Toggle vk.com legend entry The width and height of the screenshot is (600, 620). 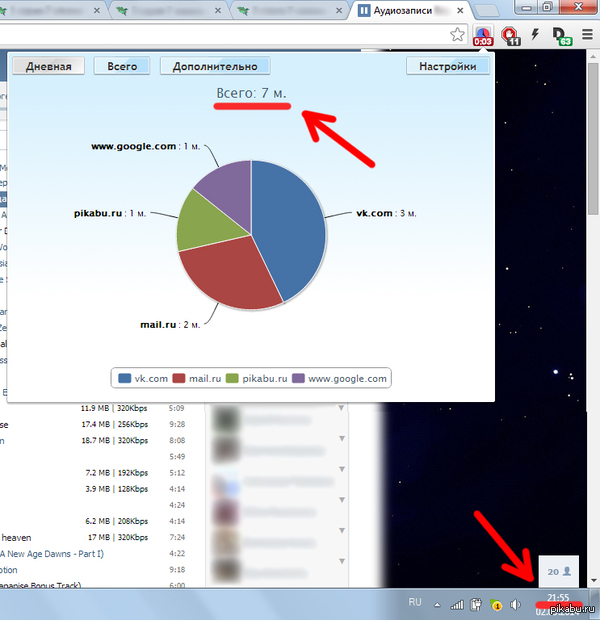pos(143,378)
